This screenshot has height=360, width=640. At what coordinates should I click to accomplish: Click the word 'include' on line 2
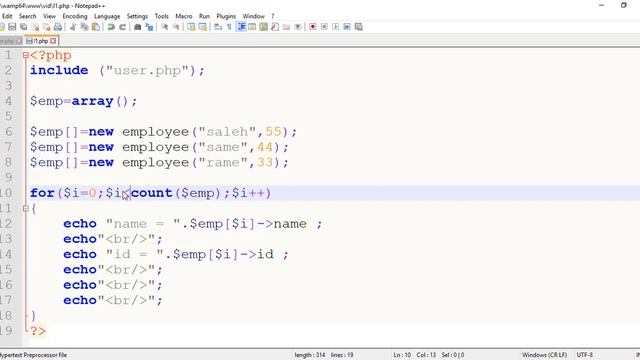click(59, 70)
